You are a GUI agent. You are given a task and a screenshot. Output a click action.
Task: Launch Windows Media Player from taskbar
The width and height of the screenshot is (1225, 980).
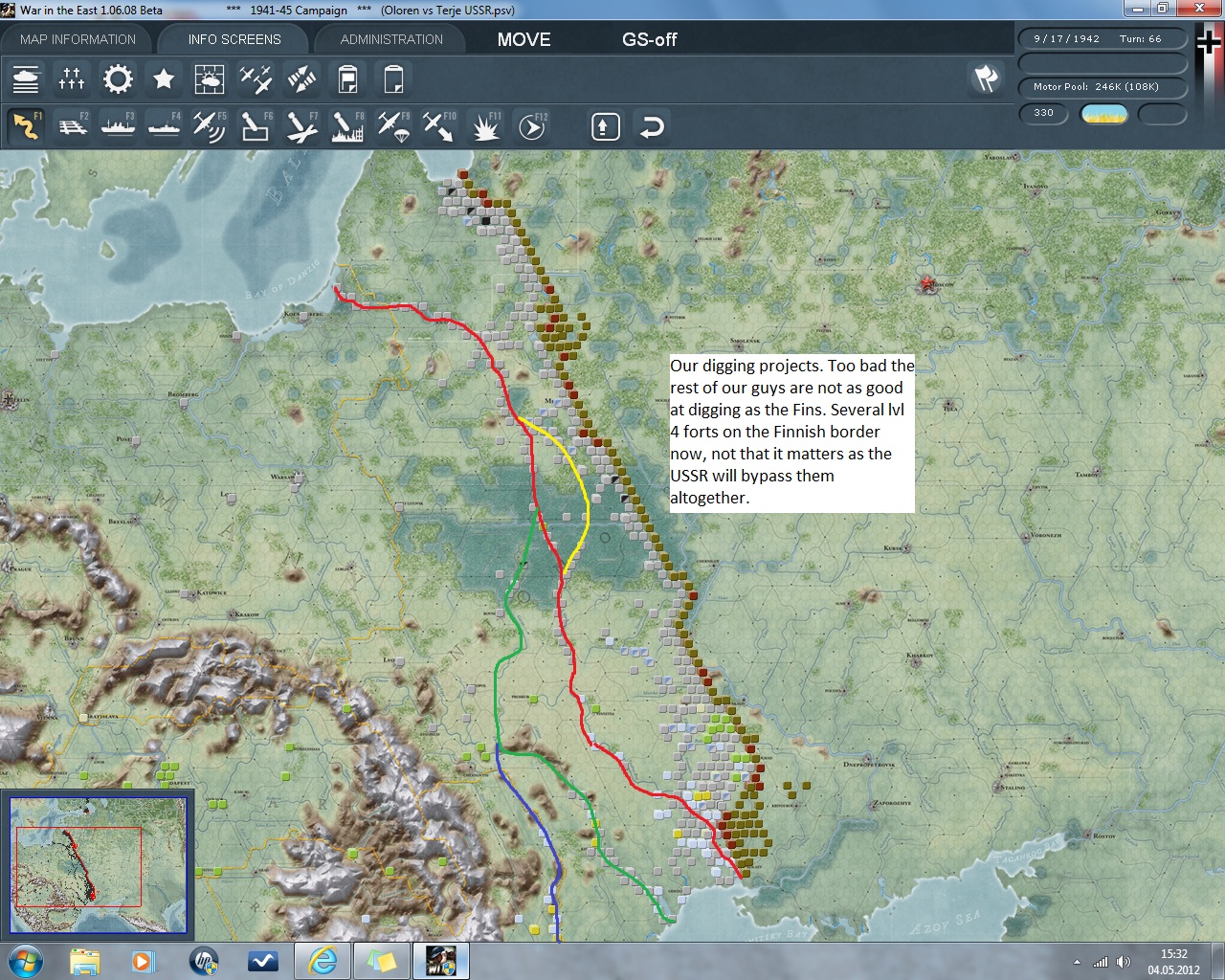point(143,961)
